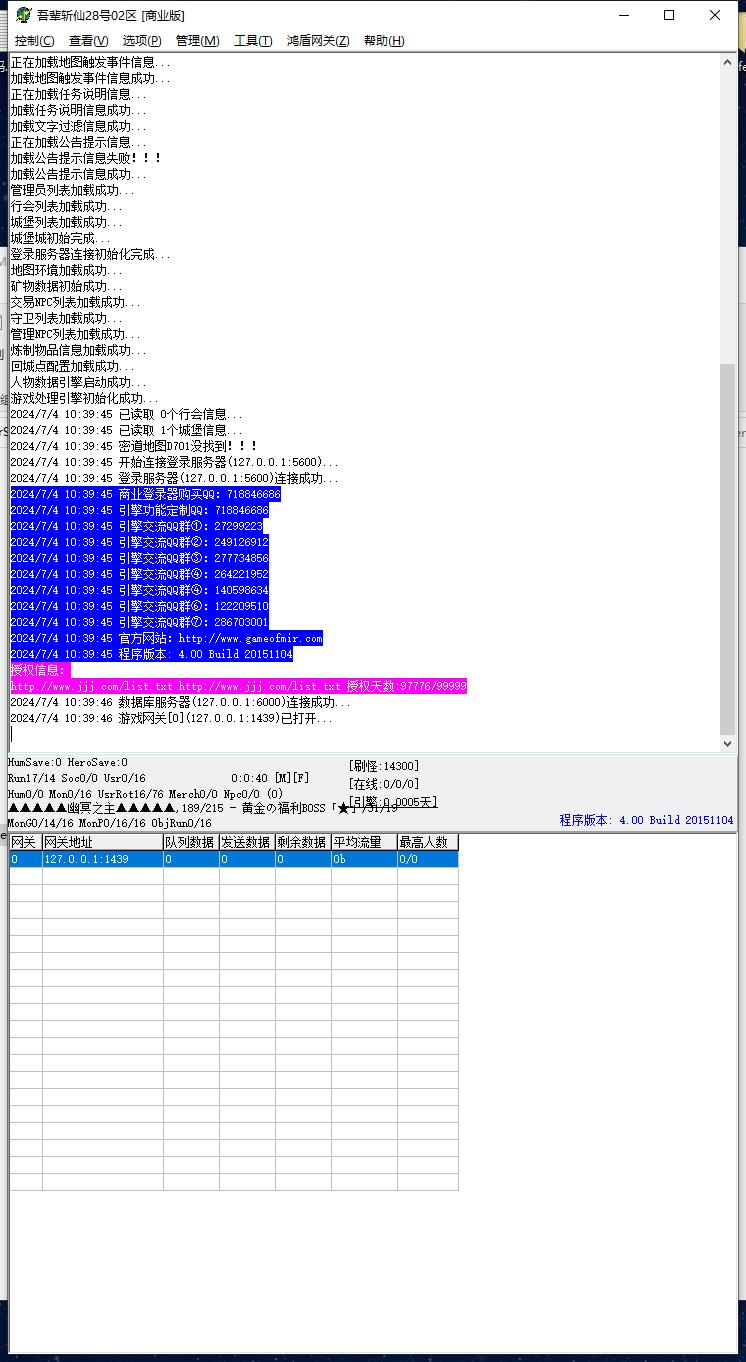This screenshot has width=746, height=1362.
Task: Click log line 开始连接登录服务器(127.0.0.1:5600)
Action: 175,462
